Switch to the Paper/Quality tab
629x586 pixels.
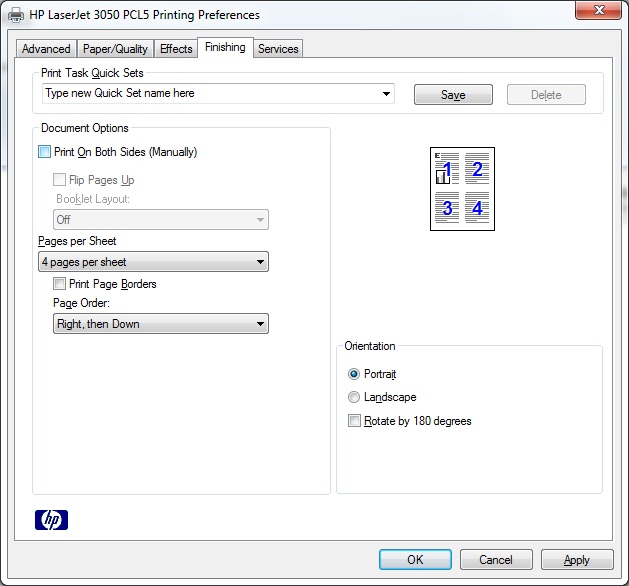pyautogui.click(x=115, y=49)
